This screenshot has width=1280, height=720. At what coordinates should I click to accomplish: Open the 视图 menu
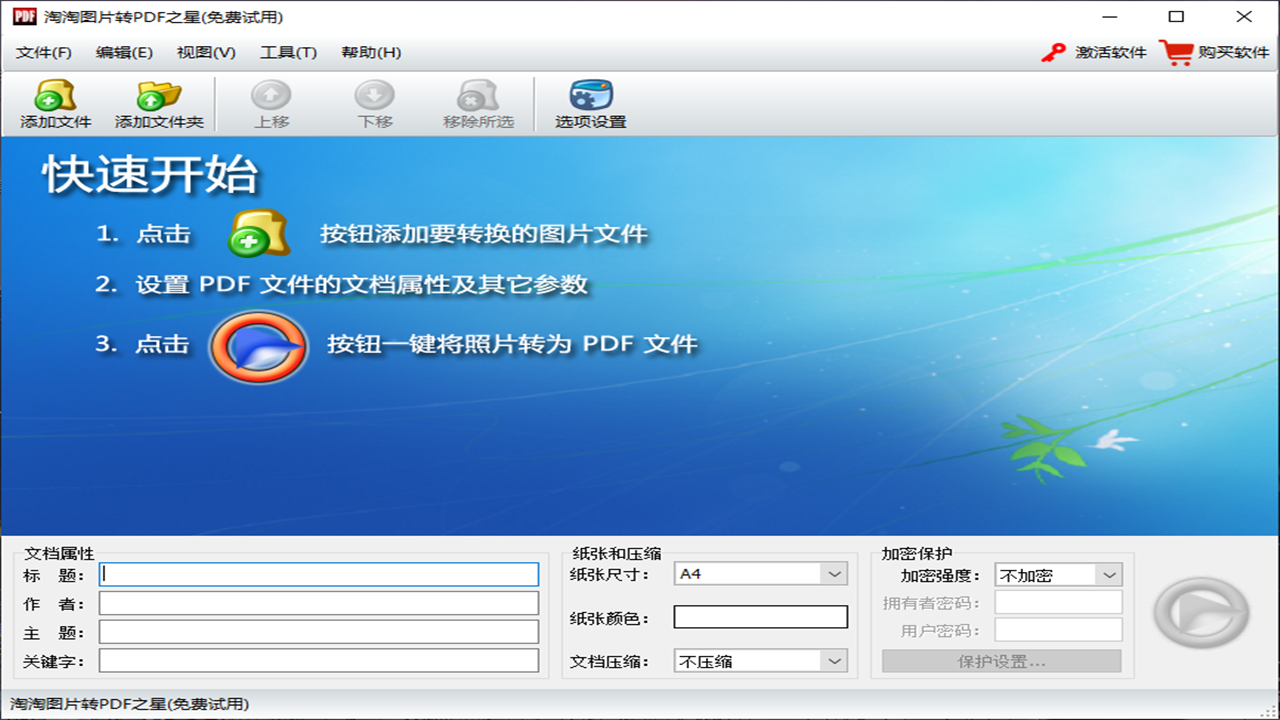click(208, 52)
